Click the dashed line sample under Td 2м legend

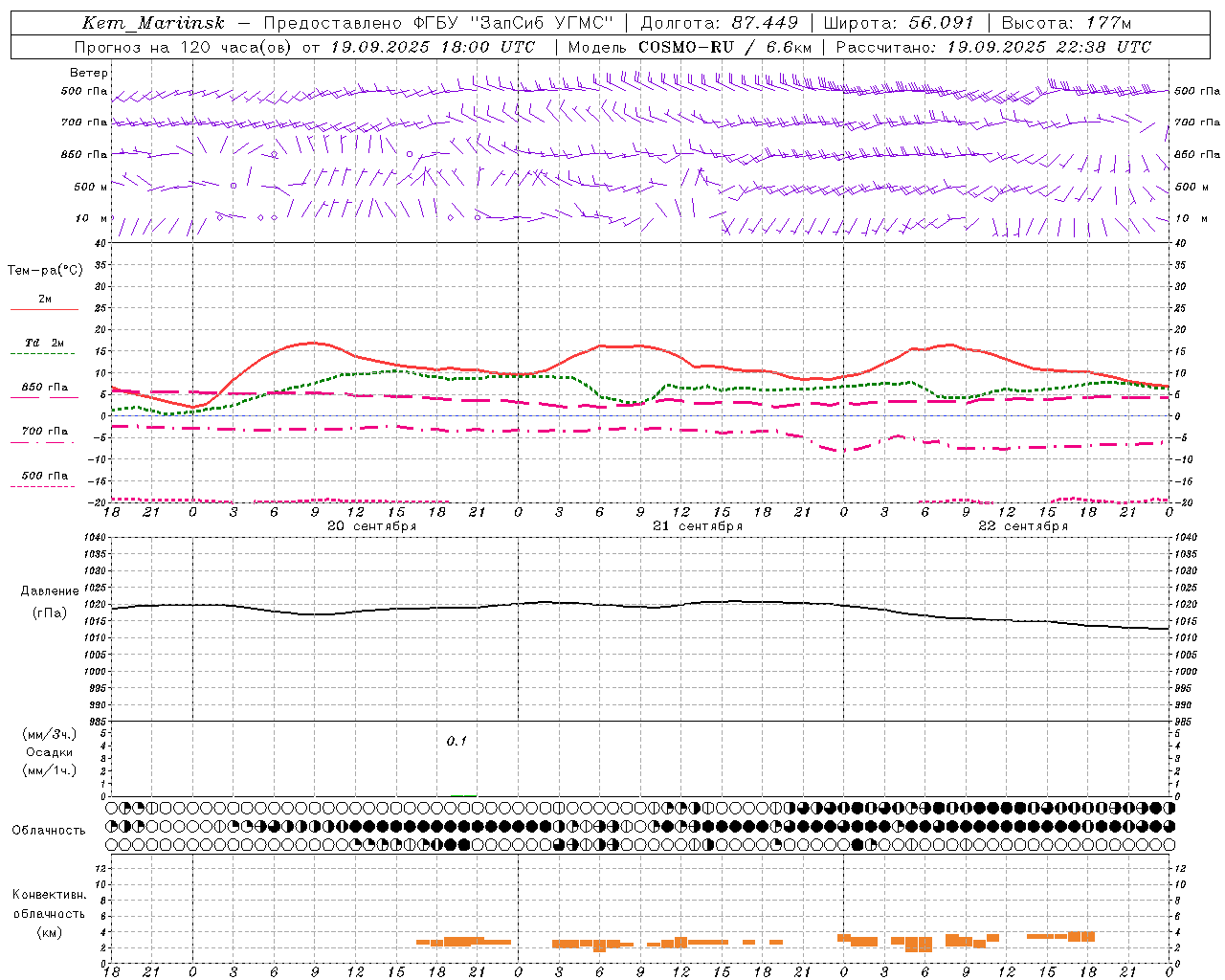pyautogui.click(x=42, y=354)
